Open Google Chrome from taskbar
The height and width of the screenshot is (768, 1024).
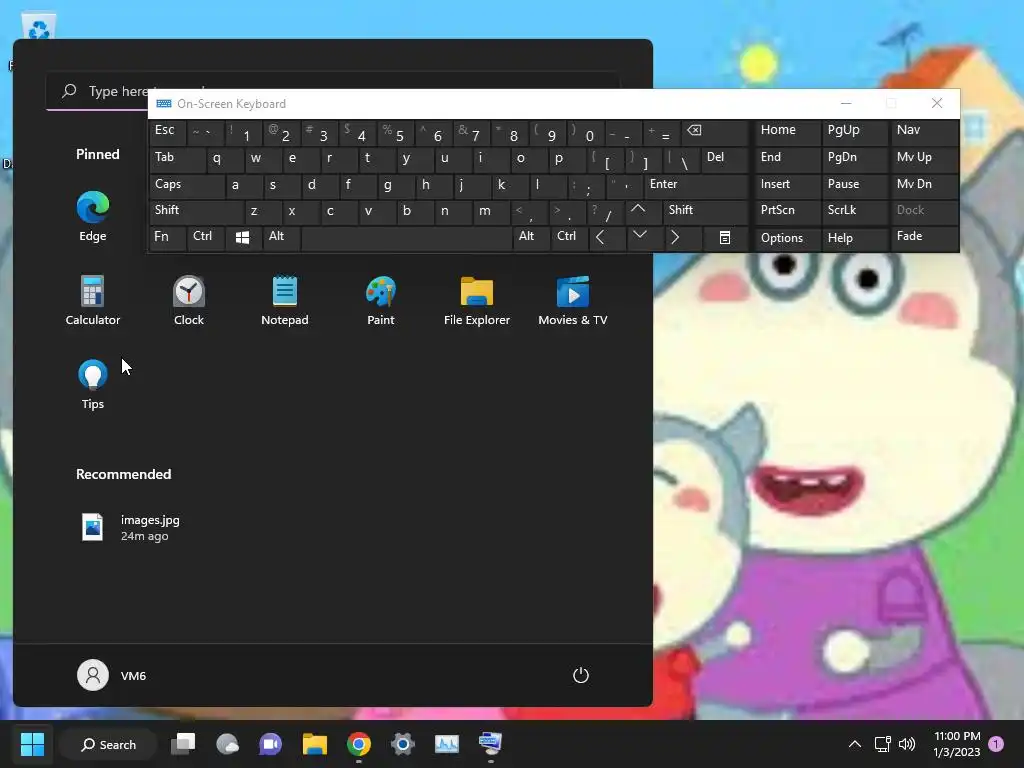359,744
